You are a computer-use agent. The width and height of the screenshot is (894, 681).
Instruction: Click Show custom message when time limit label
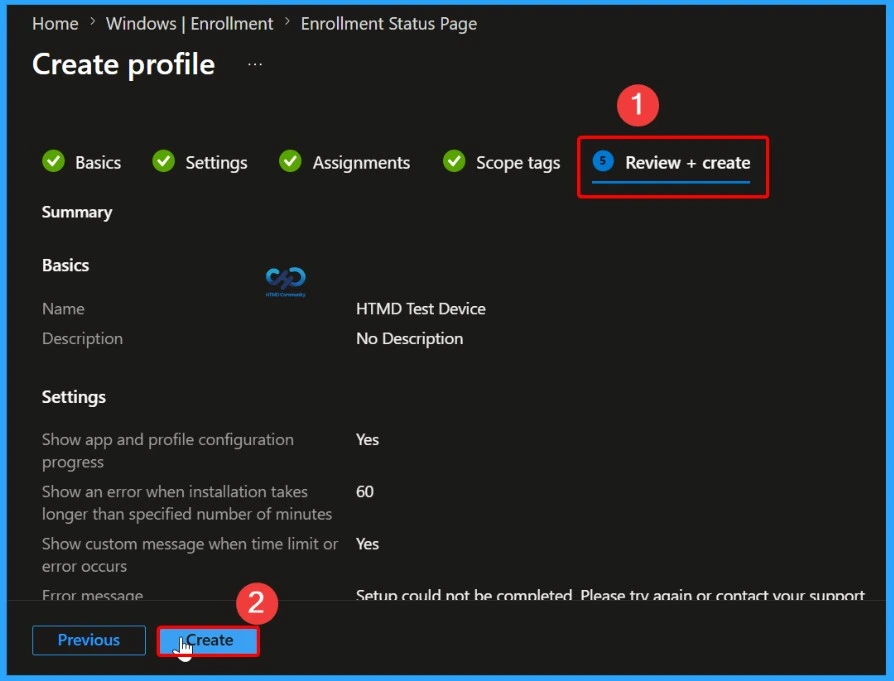190,555
